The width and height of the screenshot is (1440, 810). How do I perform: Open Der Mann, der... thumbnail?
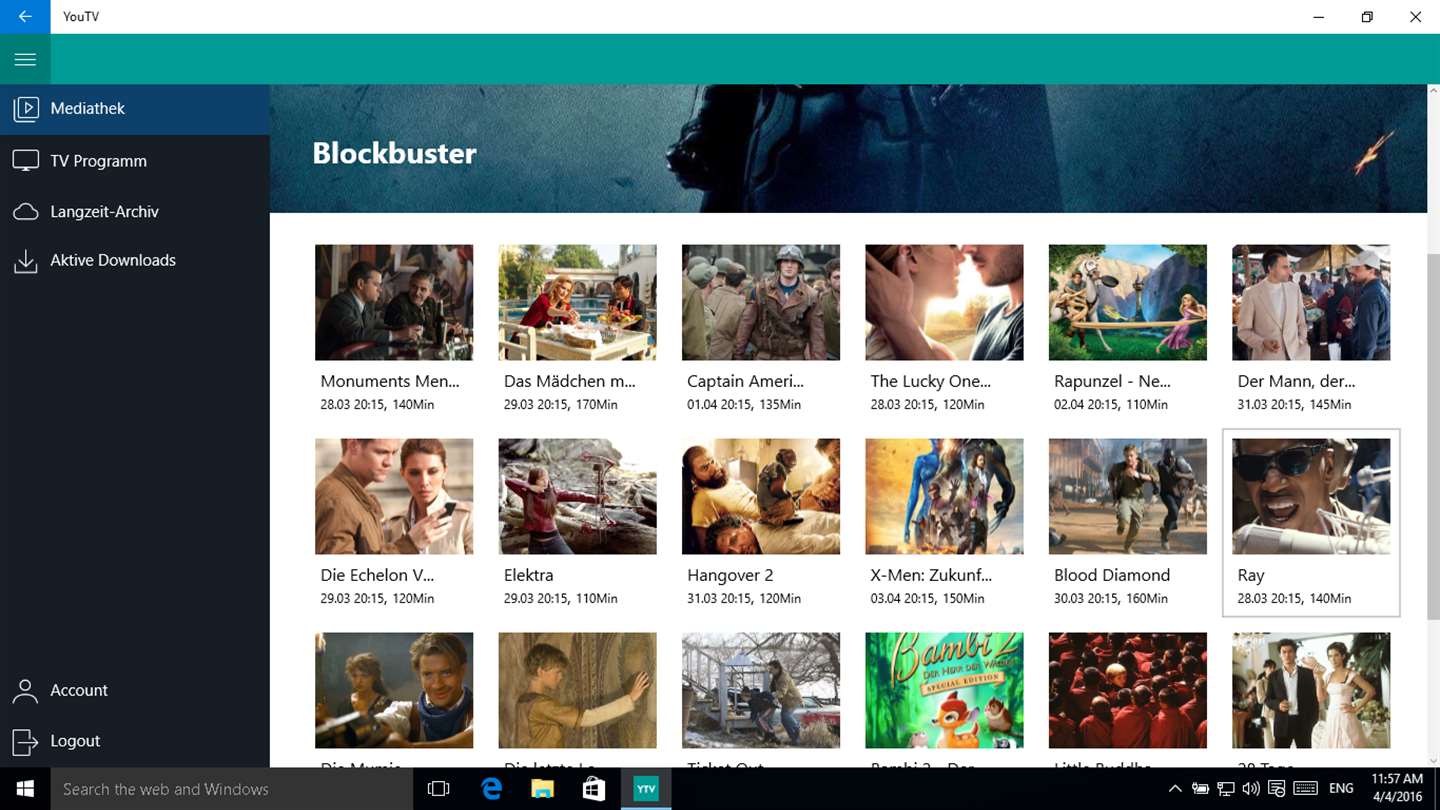tap(1311, 302)
